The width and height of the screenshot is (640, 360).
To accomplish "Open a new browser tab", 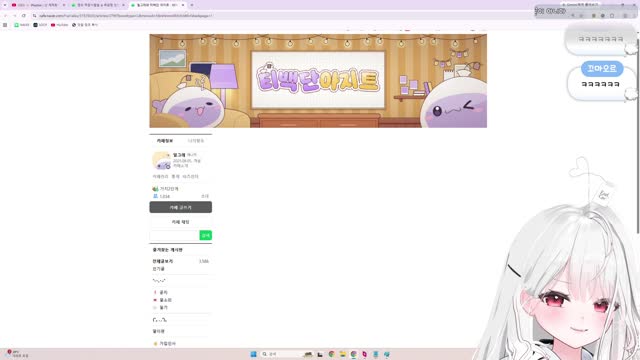I will [192, 5].
